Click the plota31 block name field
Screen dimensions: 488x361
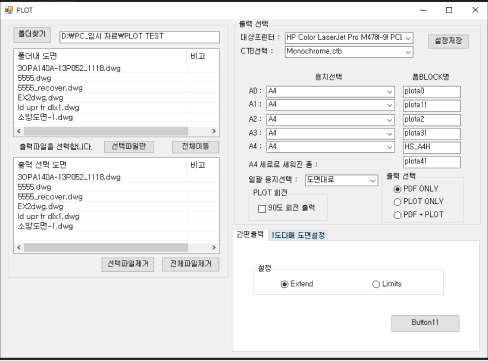tap(432, 134)
